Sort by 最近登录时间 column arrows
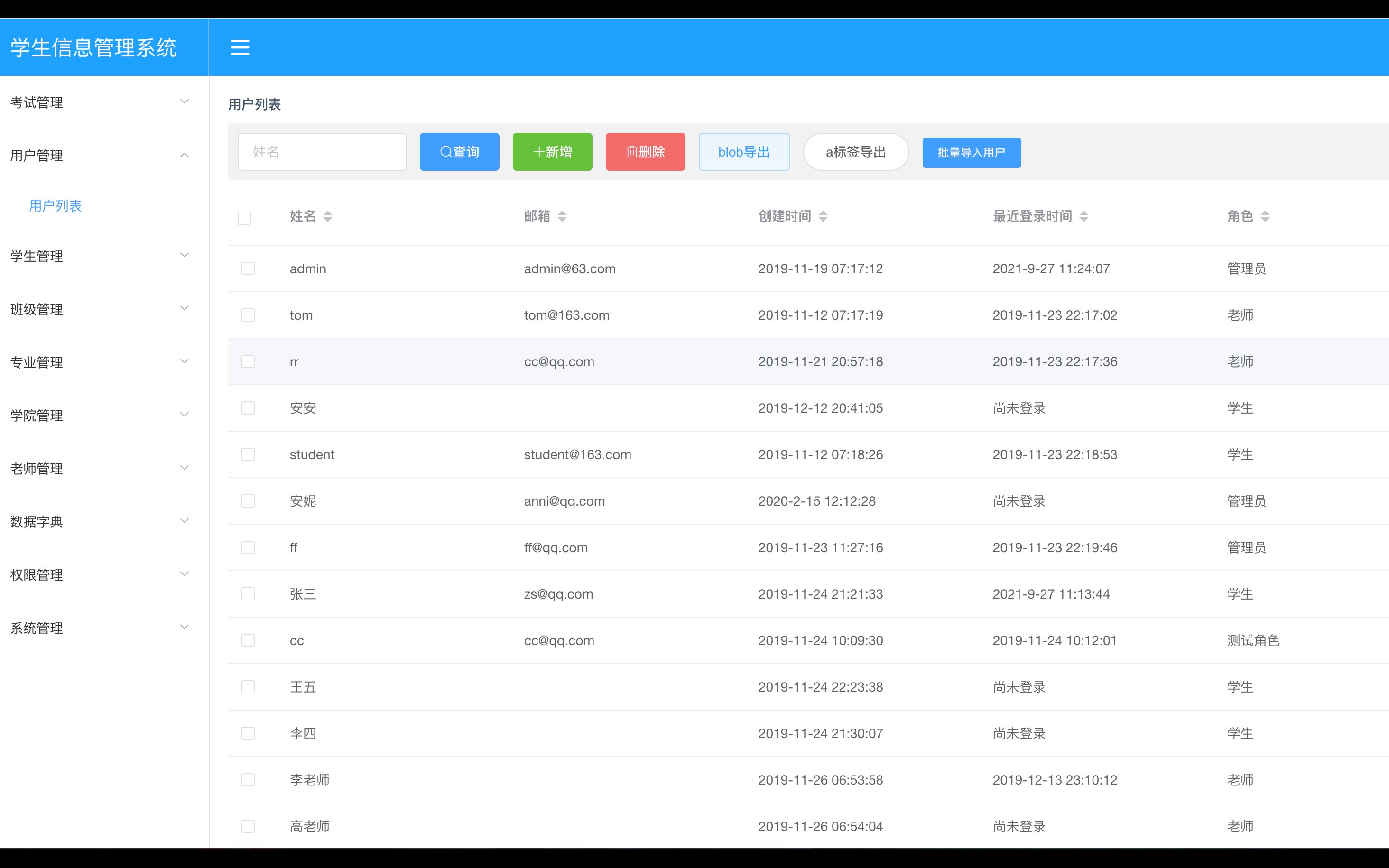The image size is (1389, 868). pos(1083,216)
